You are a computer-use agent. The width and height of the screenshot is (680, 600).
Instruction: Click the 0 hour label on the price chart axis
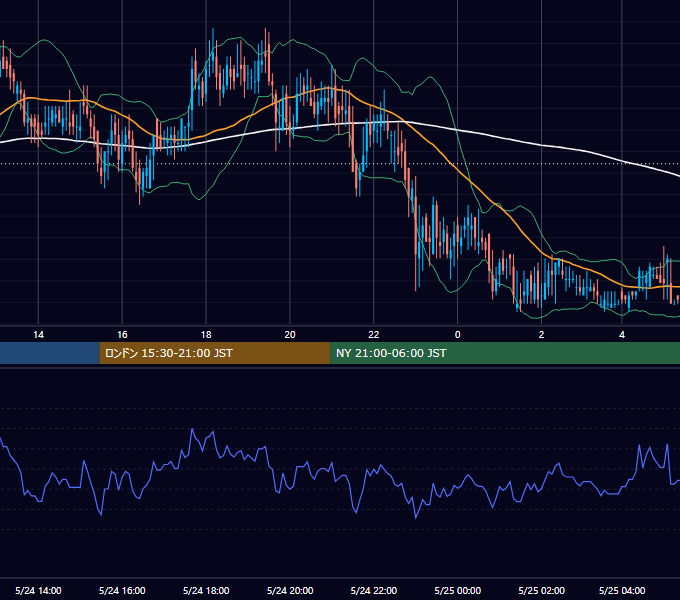tap(457, 335)
